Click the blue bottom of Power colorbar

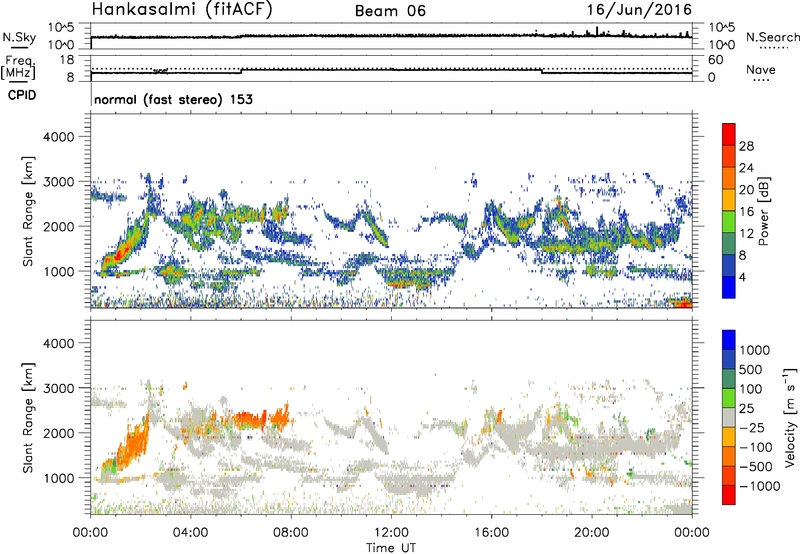click(x=729, y=287)
